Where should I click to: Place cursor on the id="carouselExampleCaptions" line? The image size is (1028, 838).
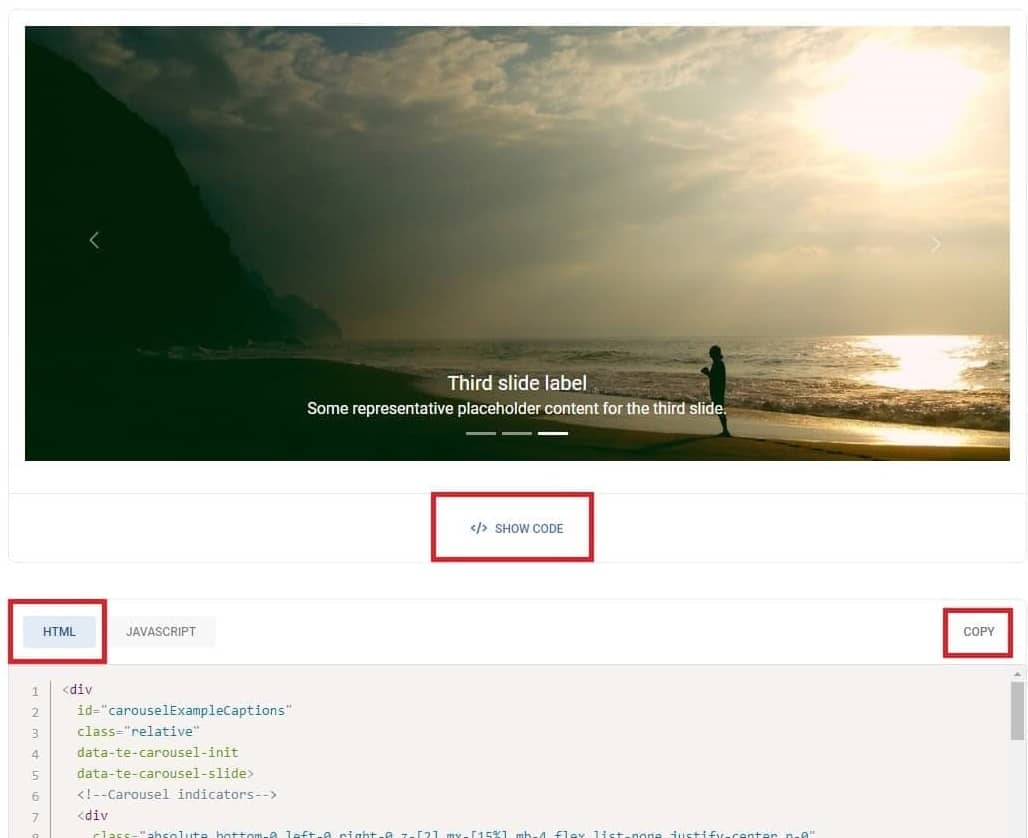pos(184,711)
